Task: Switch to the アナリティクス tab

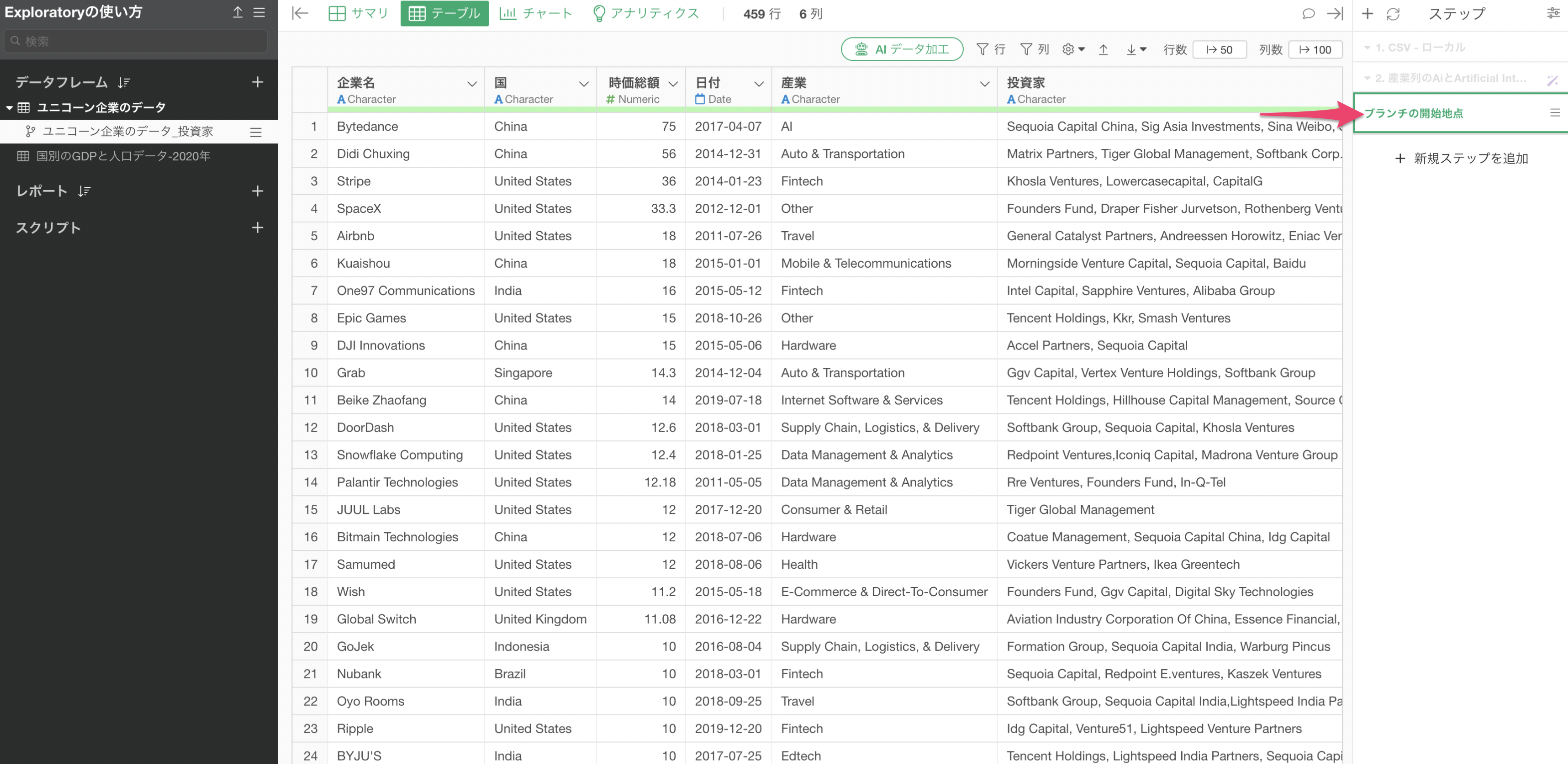Action: [x=646, y=13]
